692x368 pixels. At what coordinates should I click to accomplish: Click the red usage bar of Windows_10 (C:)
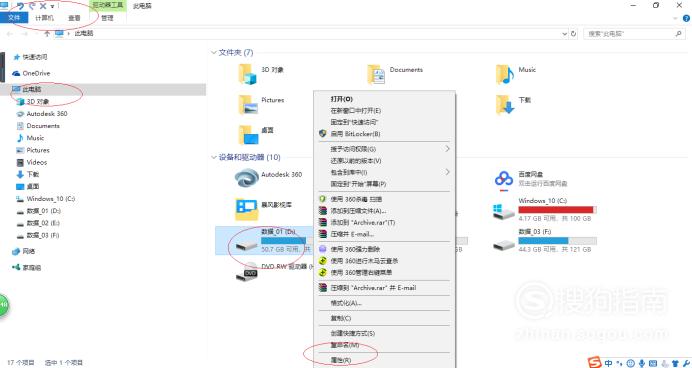(557, 210)
